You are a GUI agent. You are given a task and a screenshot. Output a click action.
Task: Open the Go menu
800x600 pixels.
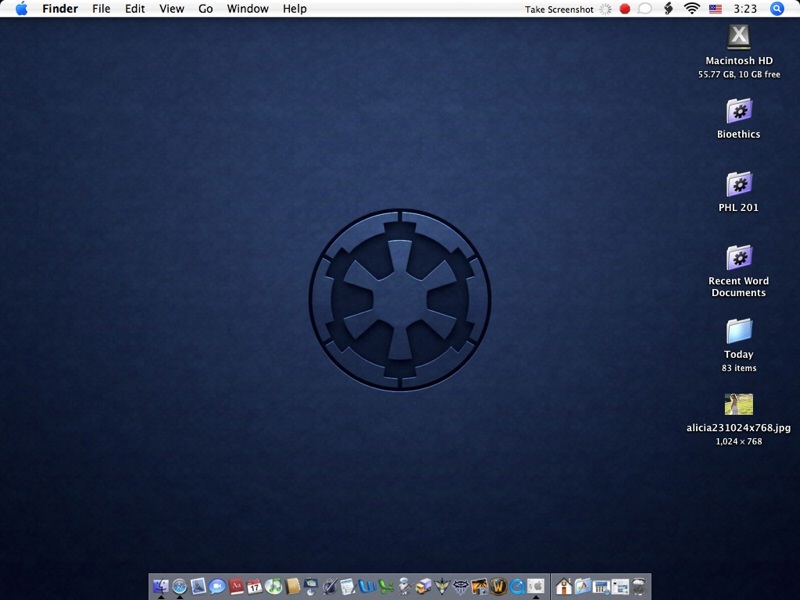(205, 9)
